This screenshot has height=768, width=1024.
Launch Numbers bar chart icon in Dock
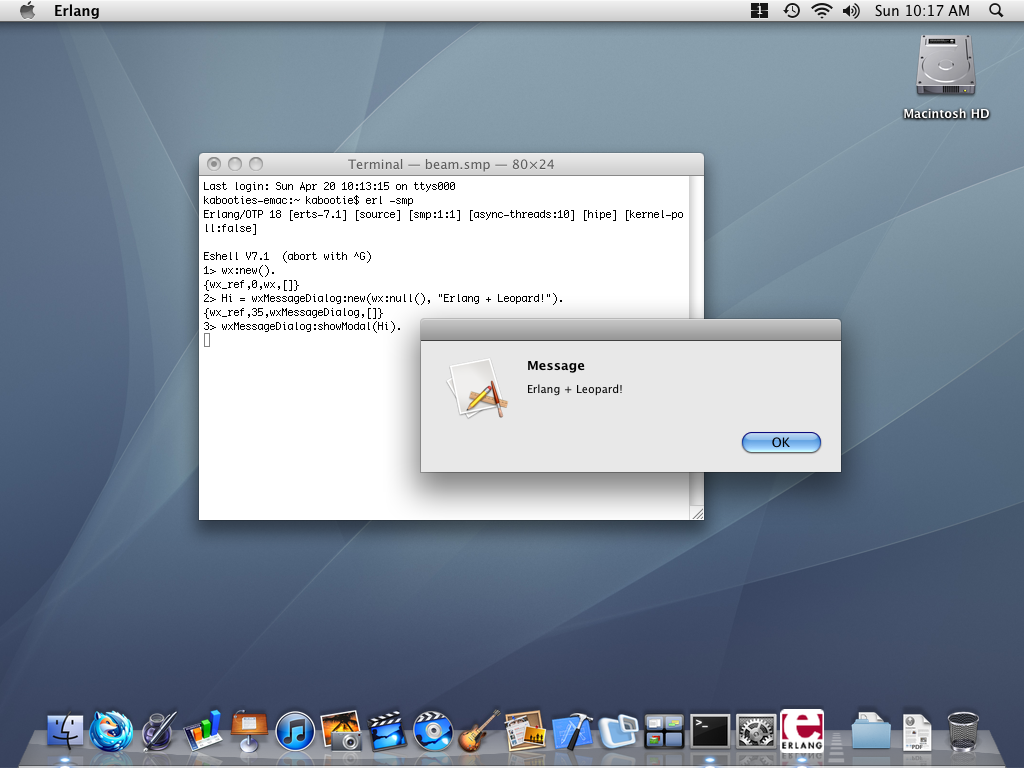coord(202,730)
